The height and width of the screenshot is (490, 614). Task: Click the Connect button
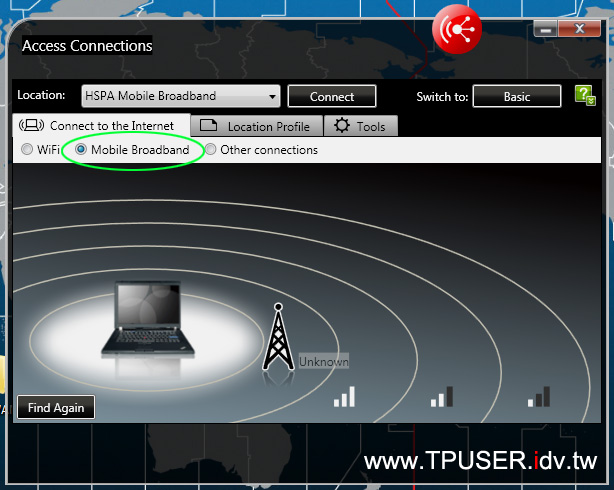(x=332, y=96)
